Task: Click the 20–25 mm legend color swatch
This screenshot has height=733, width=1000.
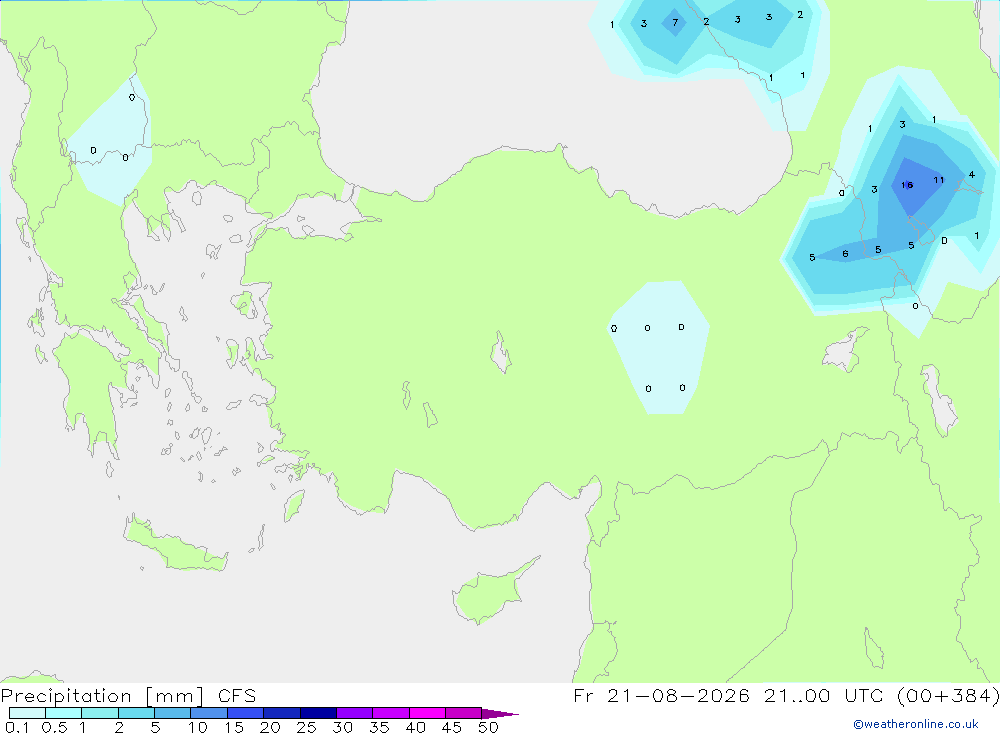Action: point(282,713)
